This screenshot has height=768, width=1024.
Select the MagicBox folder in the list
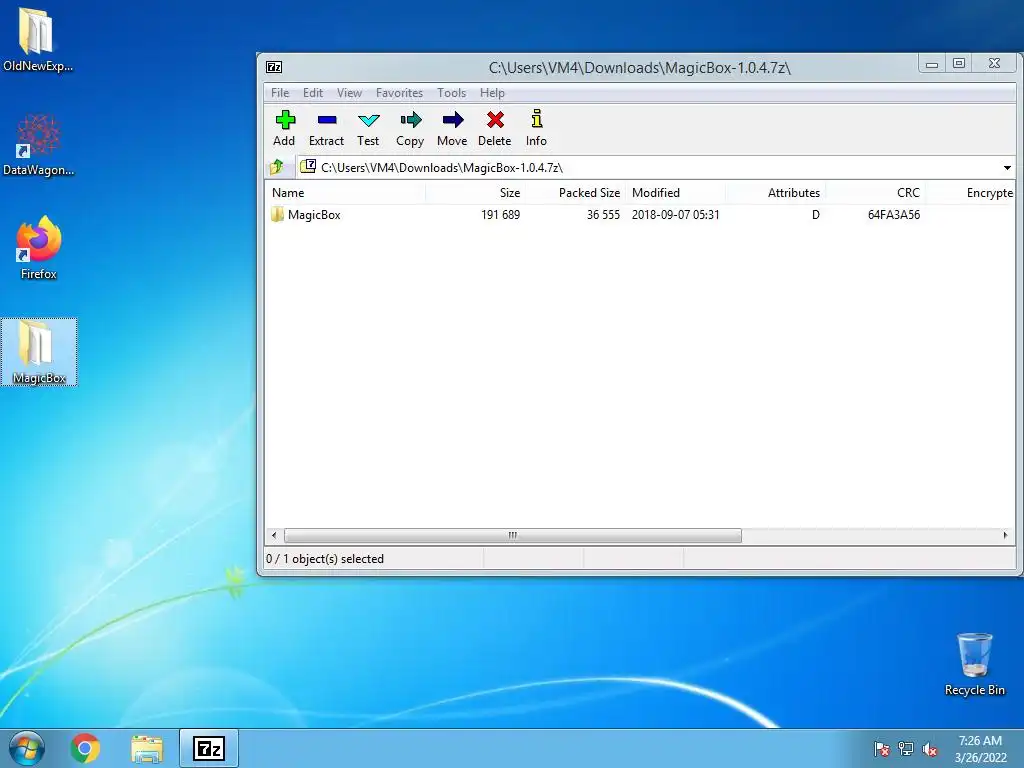pyautogui.click(x=306, y=215)
